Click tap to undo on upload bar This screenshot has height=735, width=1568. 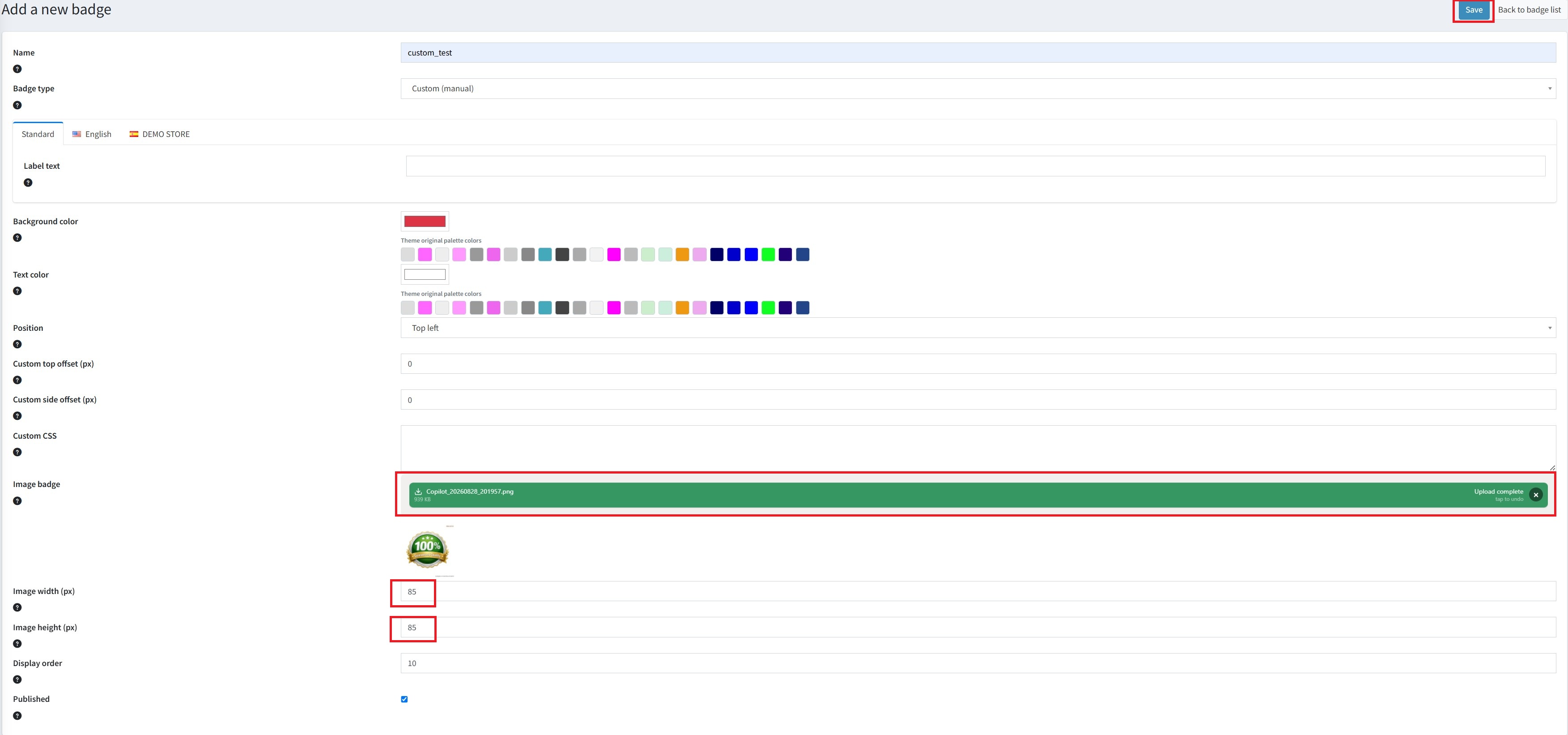coord(1509,500)
